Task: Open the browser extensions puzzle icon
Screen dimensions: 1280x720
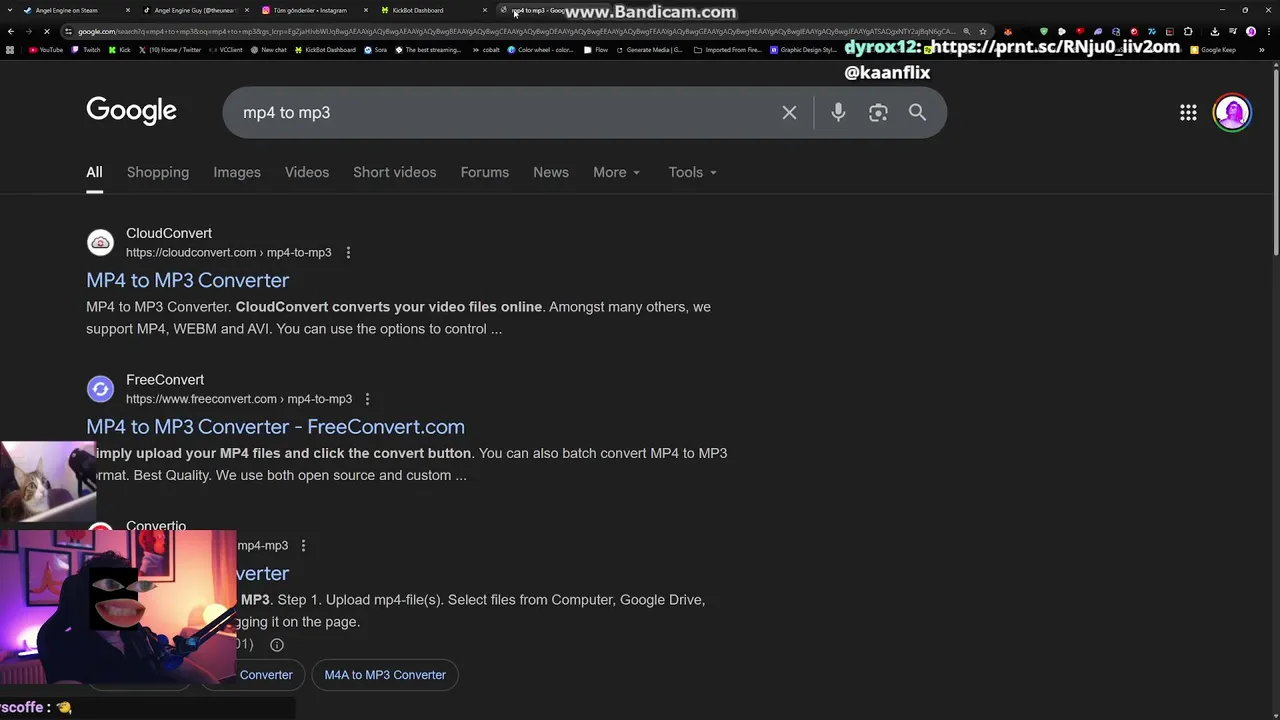Action: (1188, 32)
